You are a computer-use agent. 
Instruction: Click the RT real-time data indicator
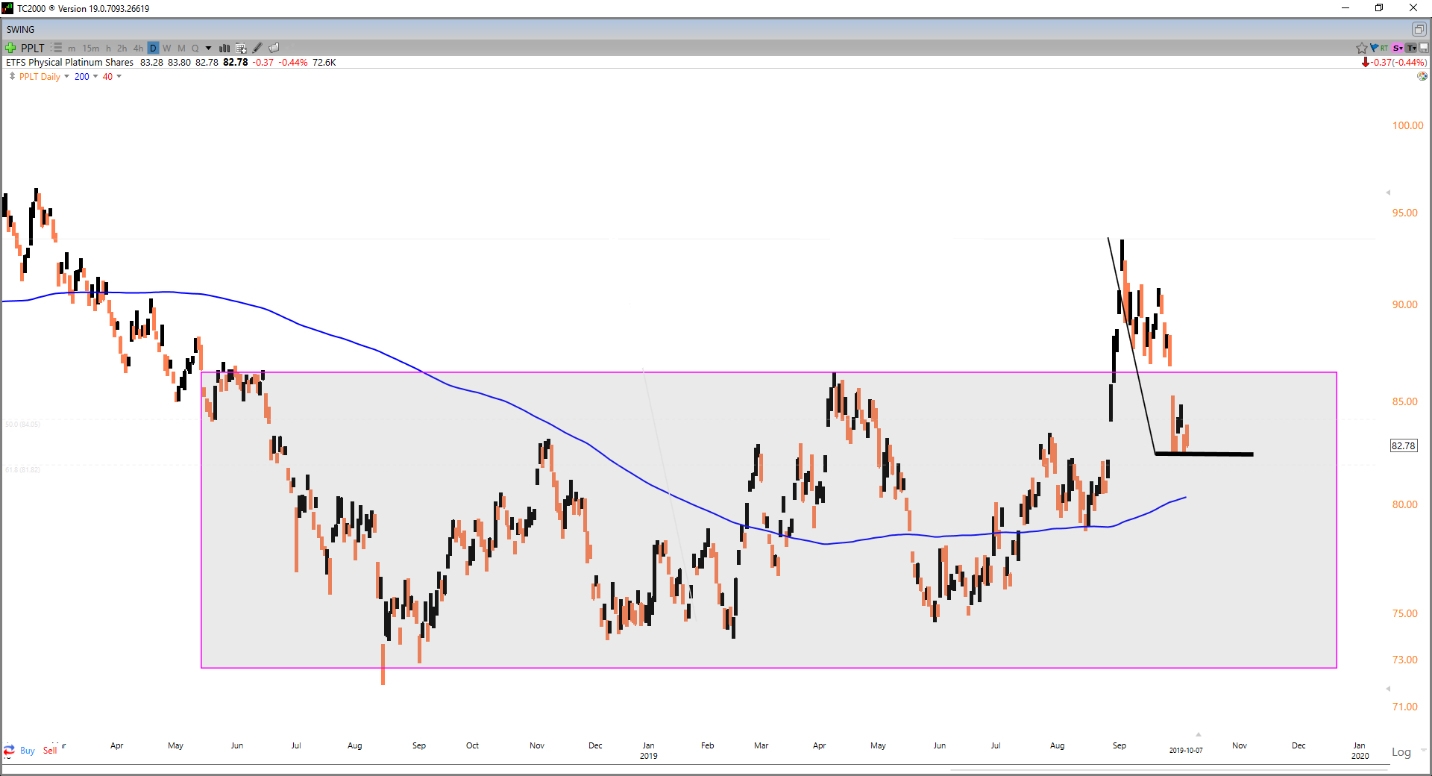pos(1384,48)
